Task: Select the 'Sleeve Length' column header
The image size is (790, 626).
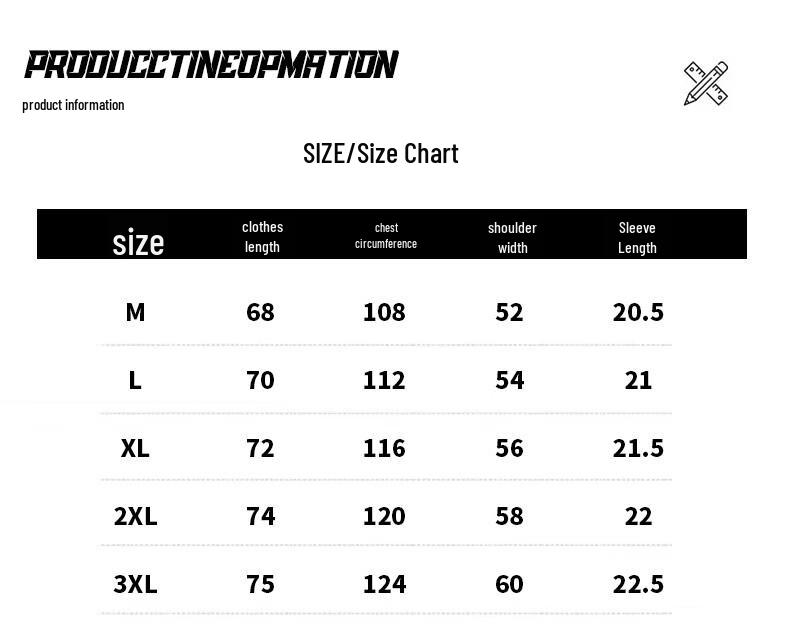Action: [x=637, y=237]
